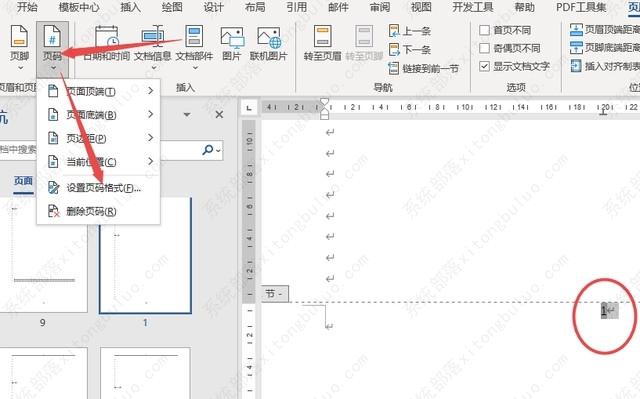The image size is (640, 399).
Task: Select the 页面 tab in navigation pane
Action: pyautogui.click(x=23, y=181)
